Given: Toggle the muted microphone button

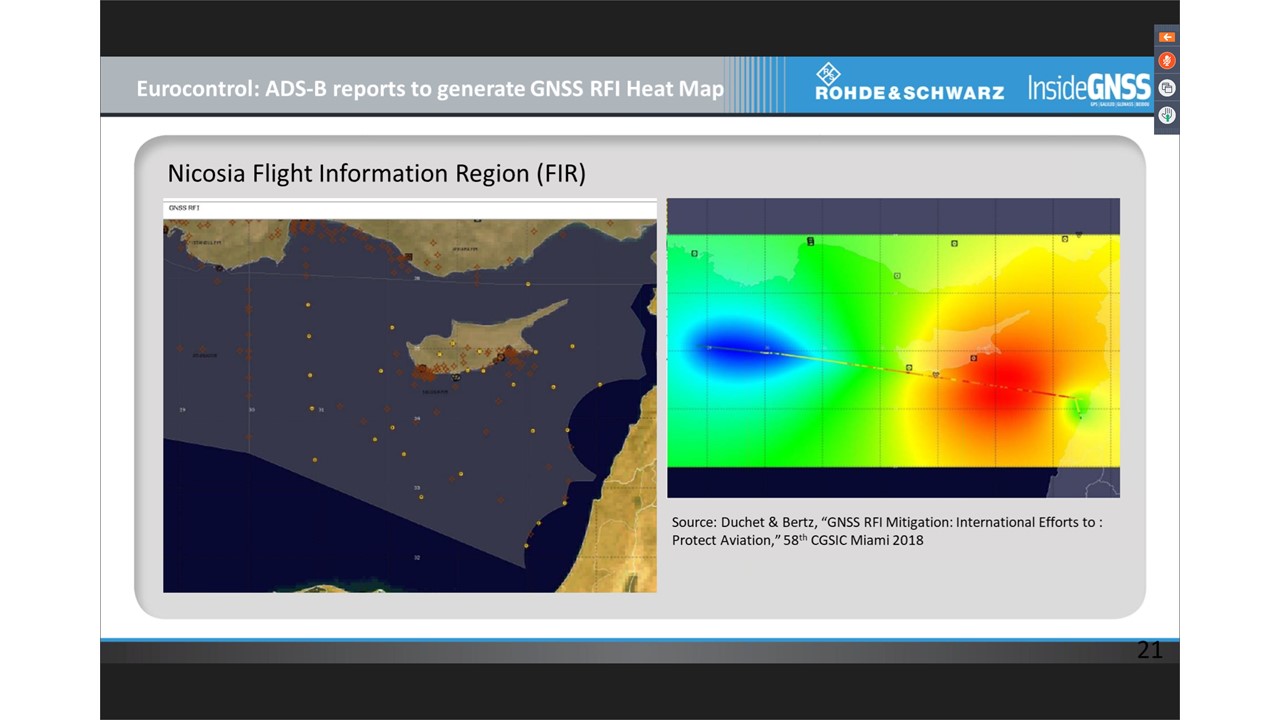Looking at the screenshot, I should pyautogui.click(x=1166, y=61).
